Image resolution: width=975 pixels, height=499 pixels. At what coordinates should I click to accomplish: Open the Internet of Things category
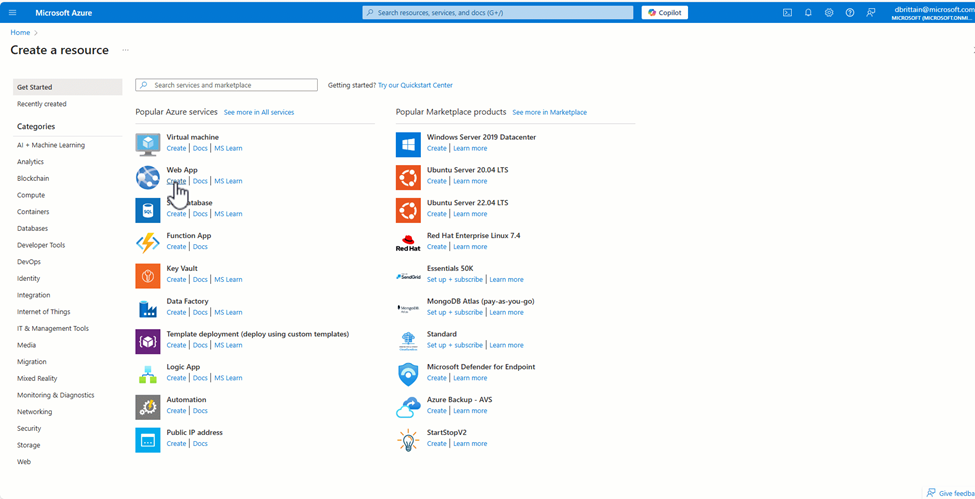[44, 312]
